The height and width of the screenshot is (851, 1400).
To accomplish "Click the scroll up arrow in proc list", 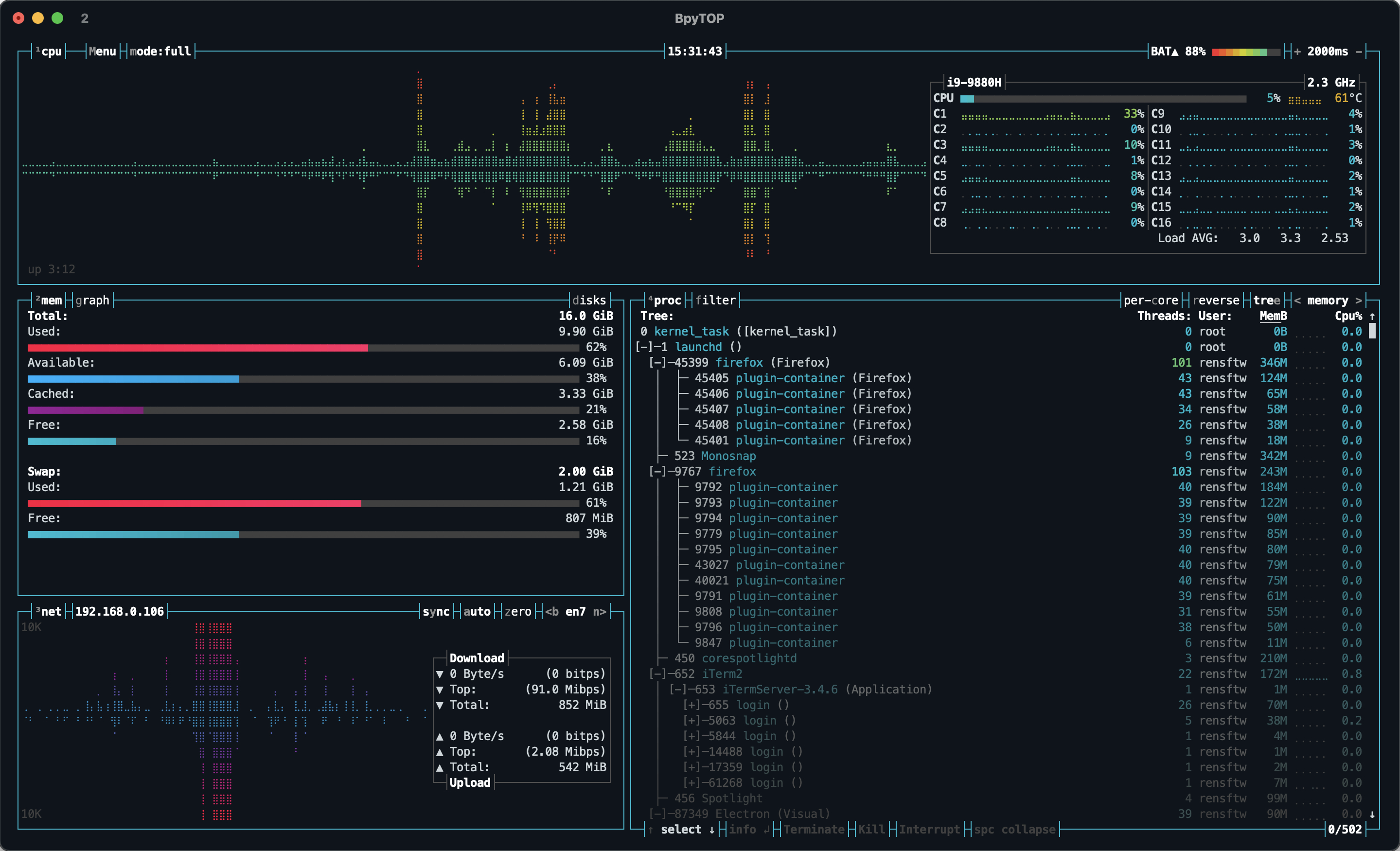I will (x=1372, y=317).
